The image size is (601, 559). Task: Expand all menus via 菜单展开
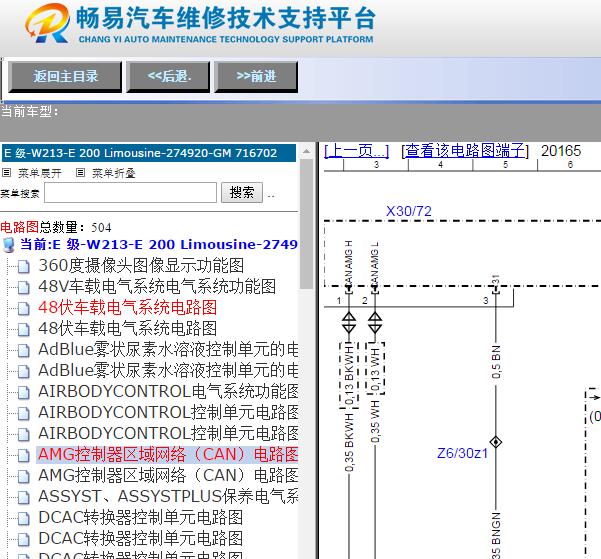coord(40,173)
